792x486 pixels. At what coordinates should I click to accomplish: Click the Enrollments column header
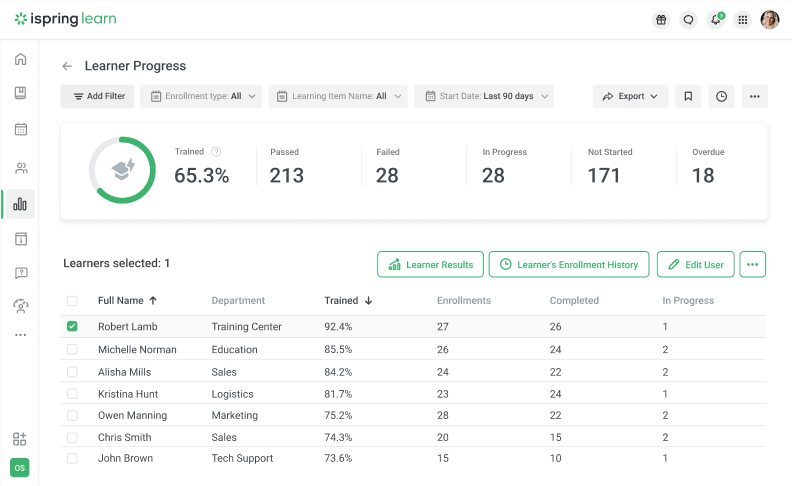[x=464, y=301]
